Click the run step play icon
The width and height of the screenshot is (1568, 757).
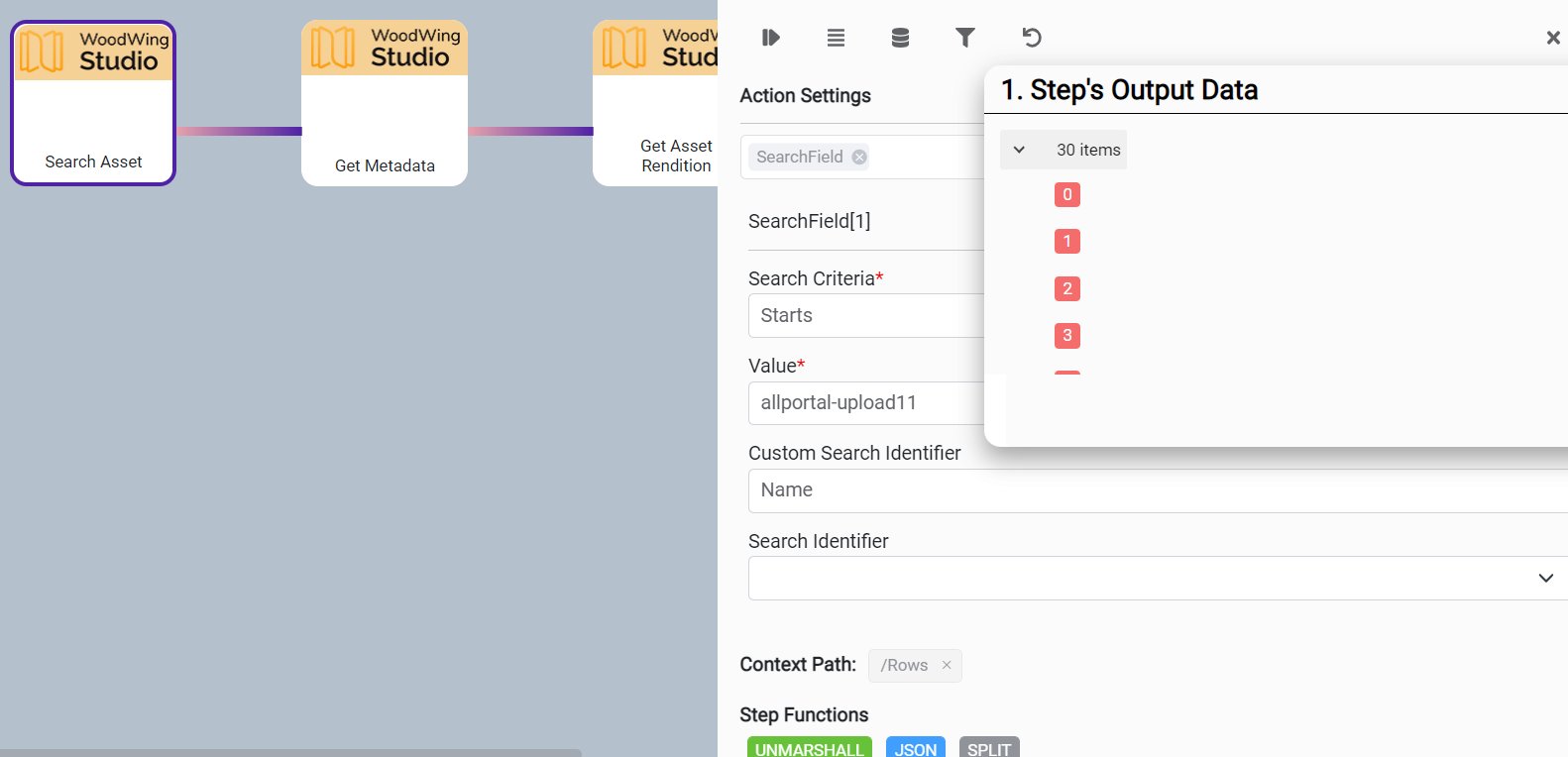pos(770,38)
